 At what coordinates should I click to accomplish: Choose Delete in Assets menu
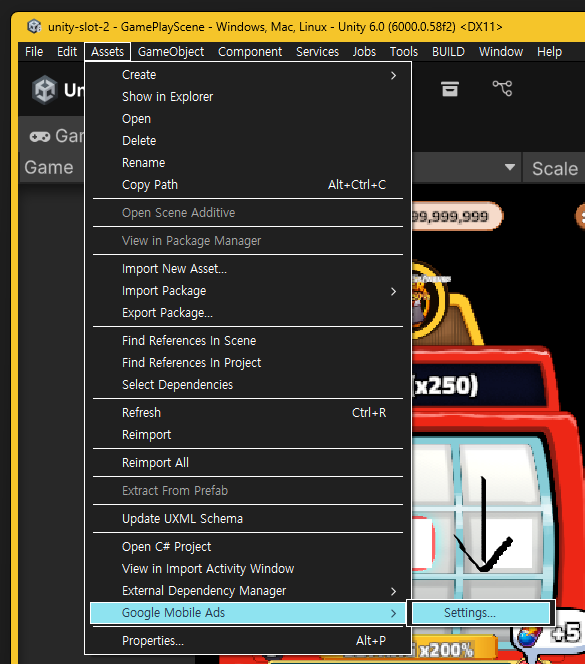point(248,141)
